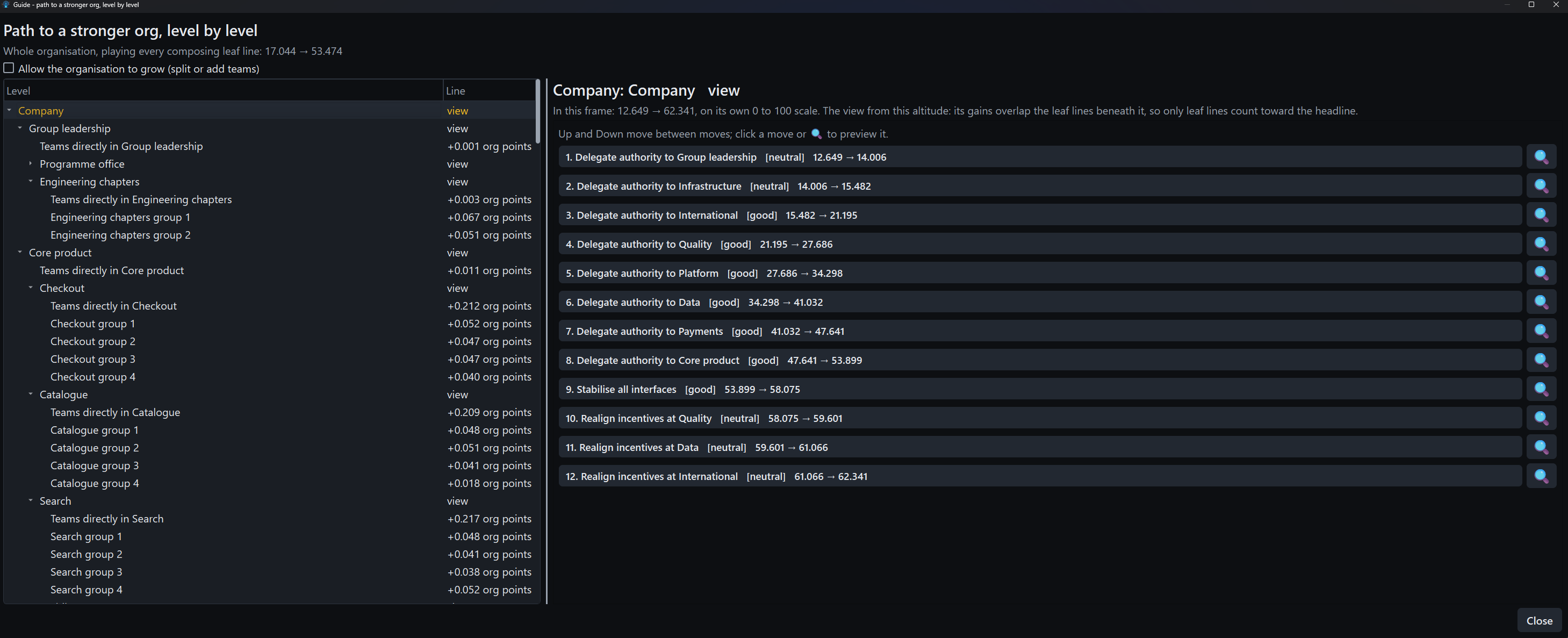The width and height of the screenshot is (1568, 638).
Task: Open preview for Stabilise all interfaces
Action: coord(1541,389)
